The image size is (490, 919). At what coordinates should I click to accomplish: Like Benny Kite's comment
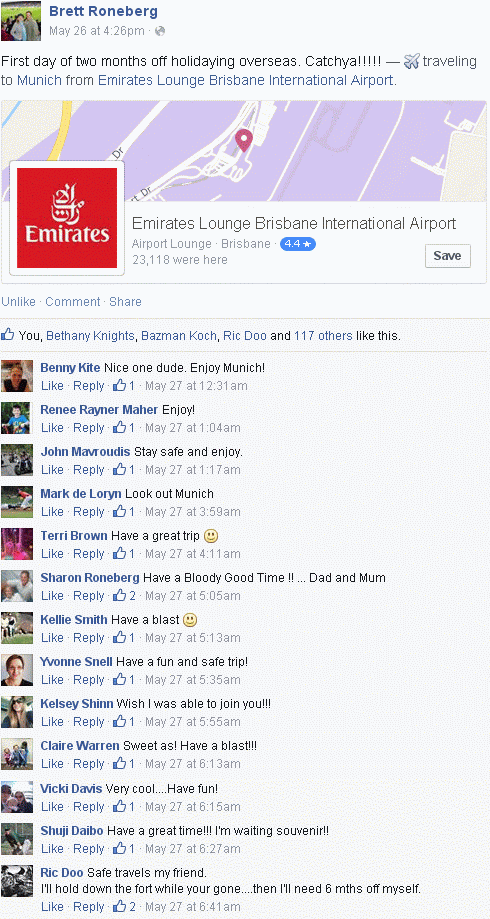[52, 386]
